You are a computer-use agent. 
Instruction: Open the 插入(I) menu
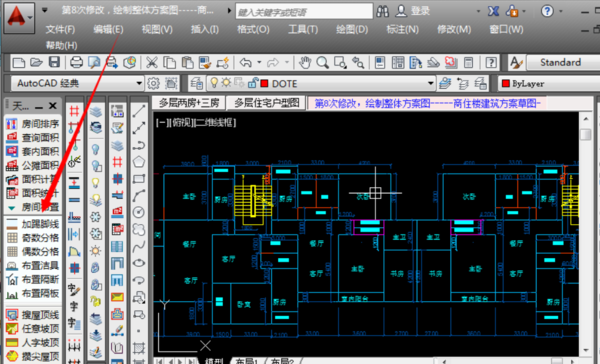coord(205,29)
